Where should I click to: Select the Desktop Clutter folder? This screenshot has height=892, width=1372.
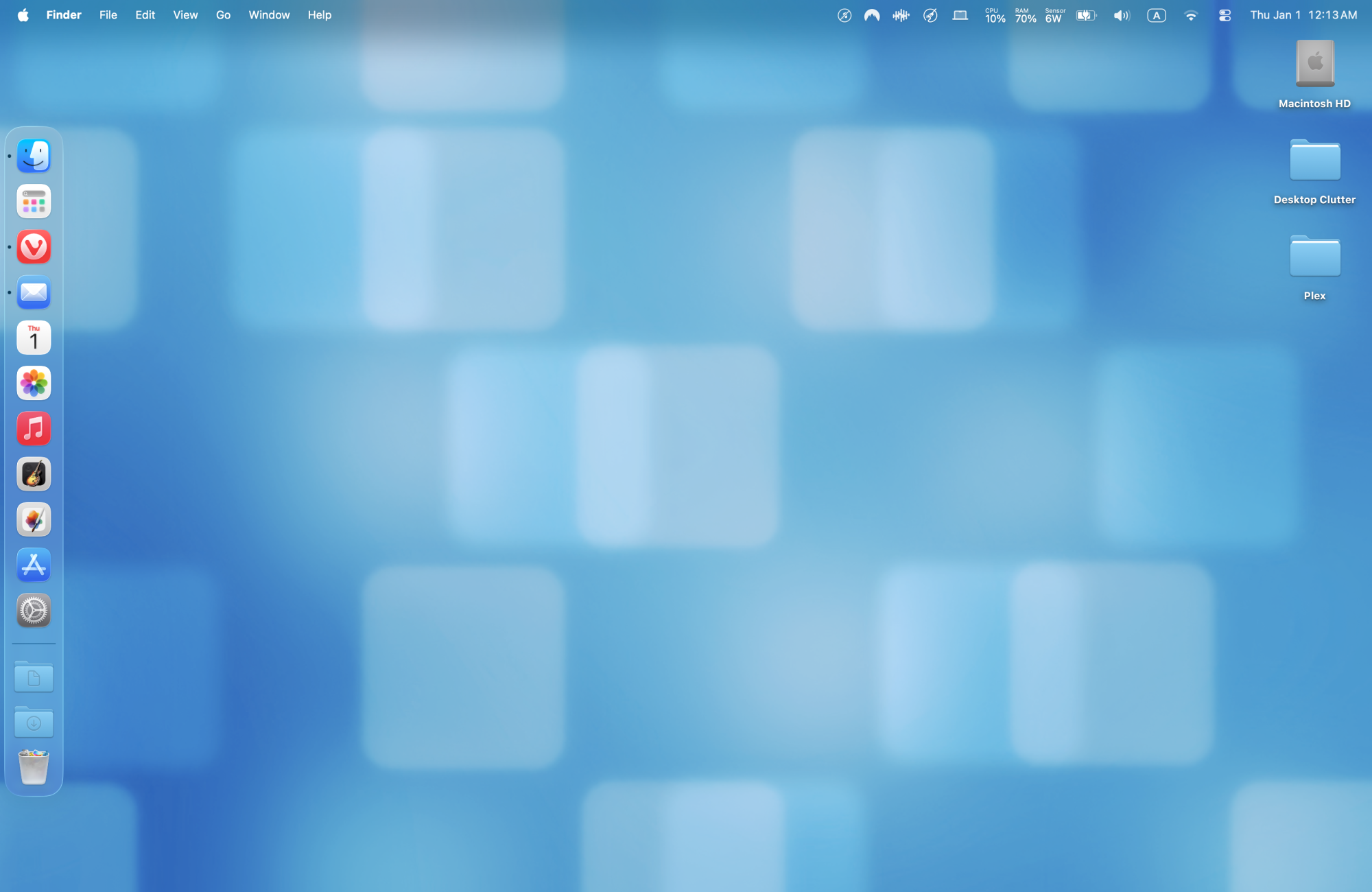pyautogui.click(x=1314, y=161)
